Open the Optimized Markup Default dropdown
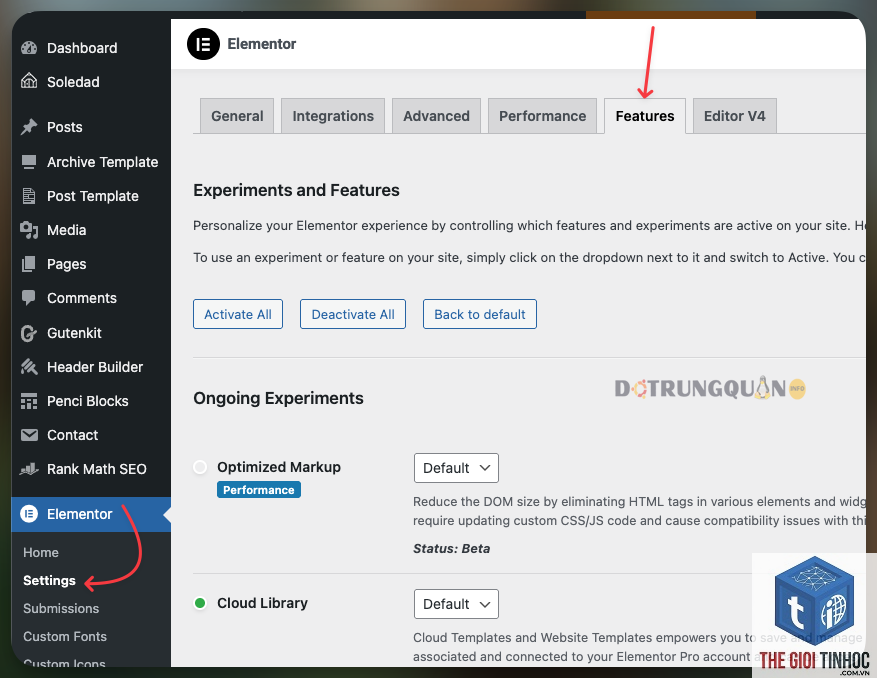The width and height of the screenshot is (877, 678). click(456, 468)
